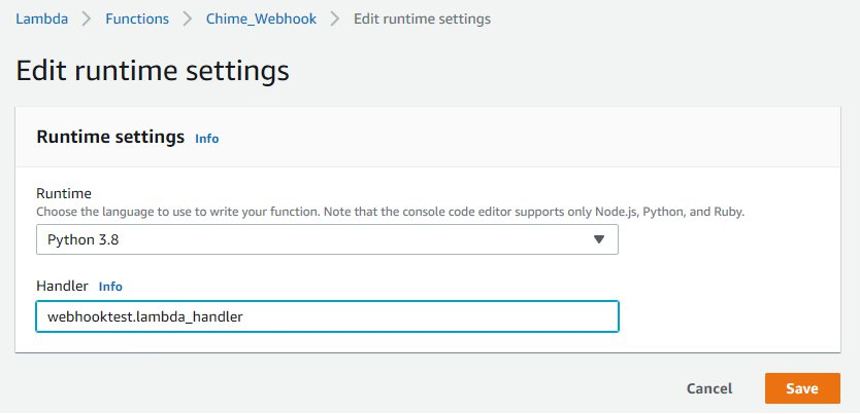Click the chevron after the Functions breadcrumb
Screen dimensions: 860x414
(187, 19)
